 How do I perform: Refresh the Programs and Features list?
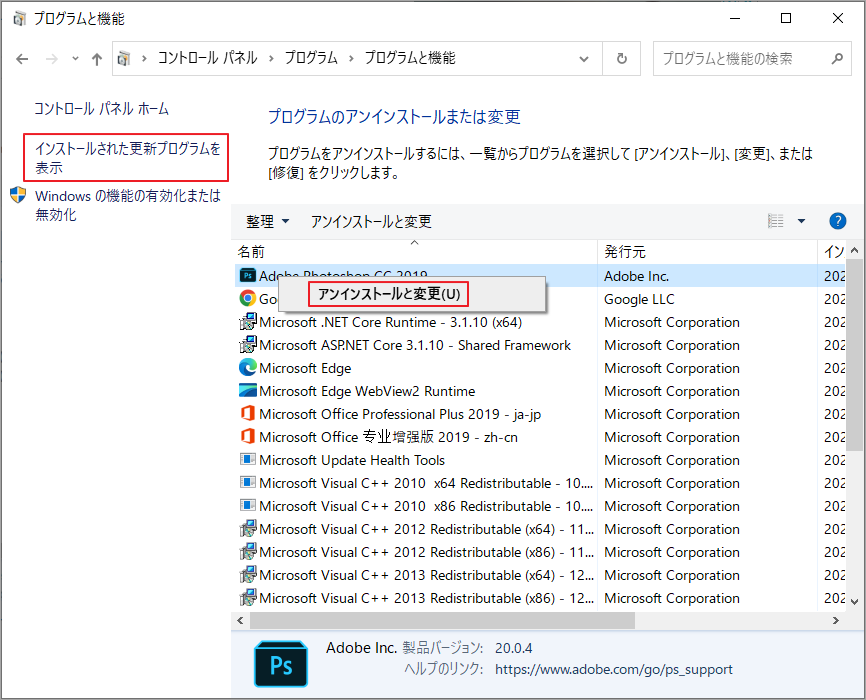click(621, 58)
